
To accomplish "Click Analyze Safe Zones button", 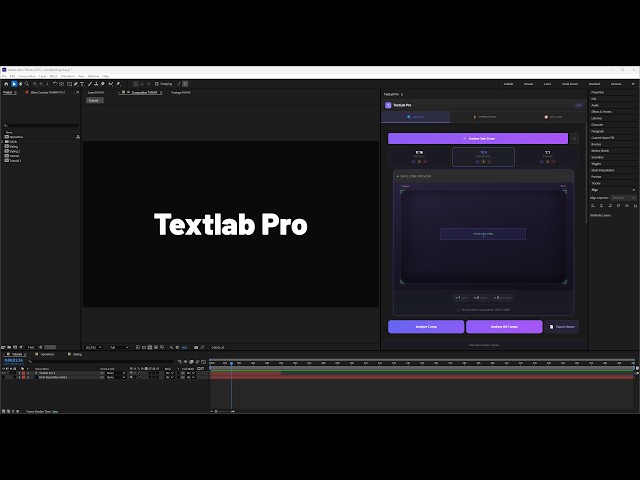I will (478, 139).
